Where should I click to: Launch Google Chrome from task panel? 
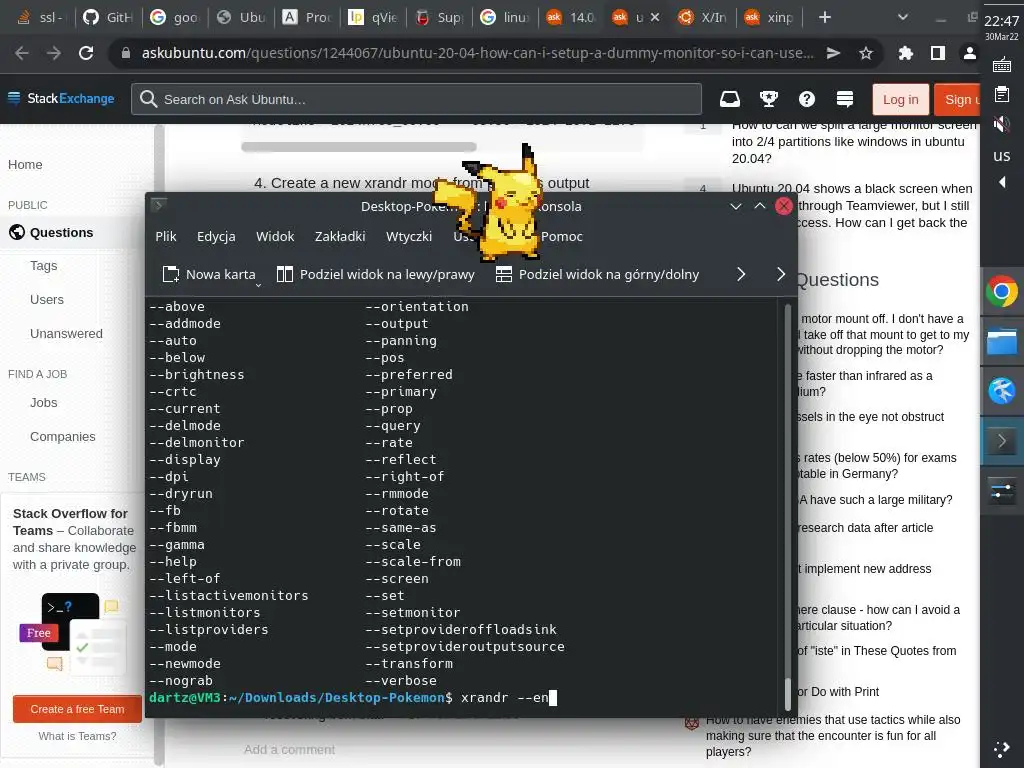(x=1002, y=291)
